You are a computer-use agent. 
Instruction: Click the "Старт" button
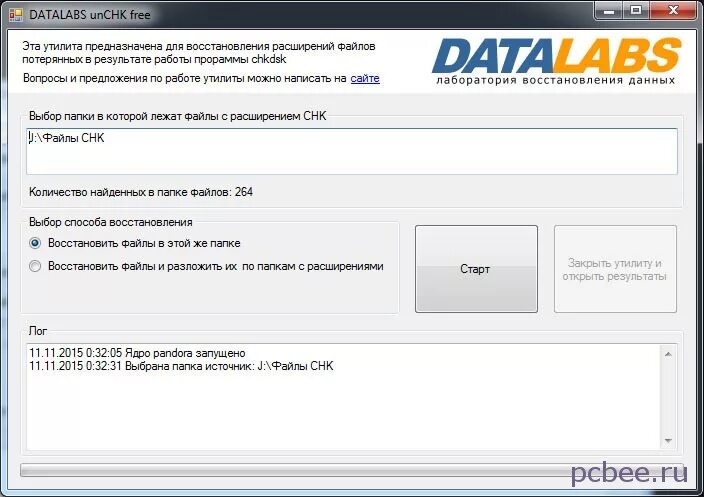pyautogui.click(x=476, y=269)
